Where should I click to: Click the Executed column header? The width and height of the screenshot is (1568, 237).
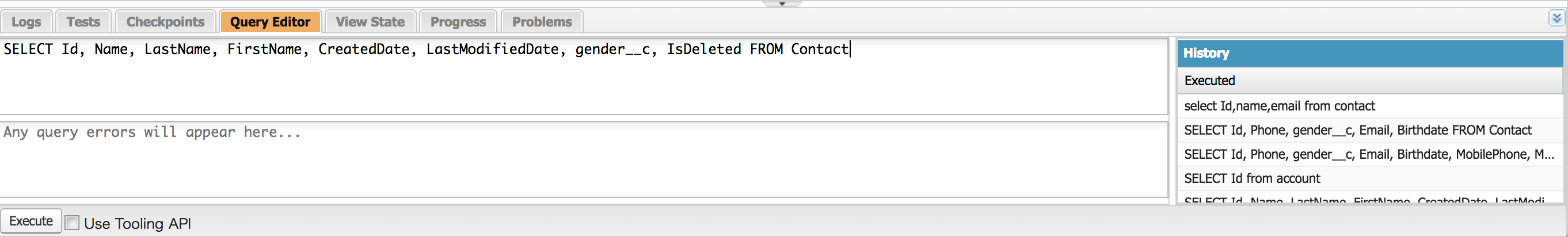[x=1370, y=81]
